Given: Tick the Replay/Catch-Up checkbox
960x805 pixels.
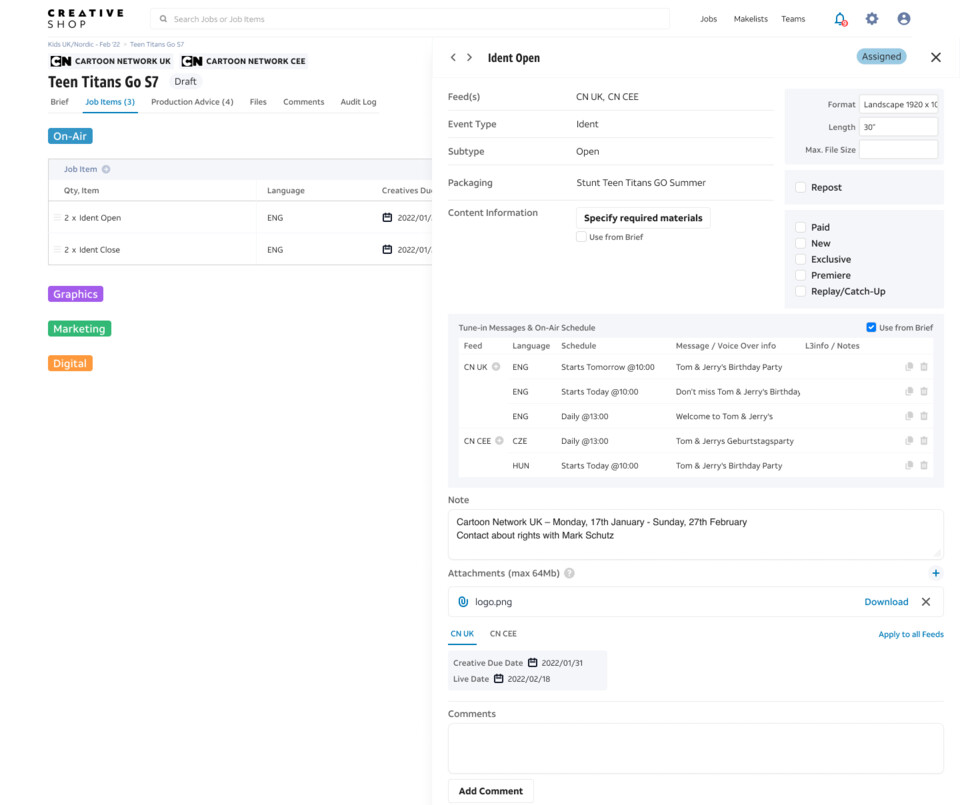Looking at the screenshot, I should (x=800, y=291).
